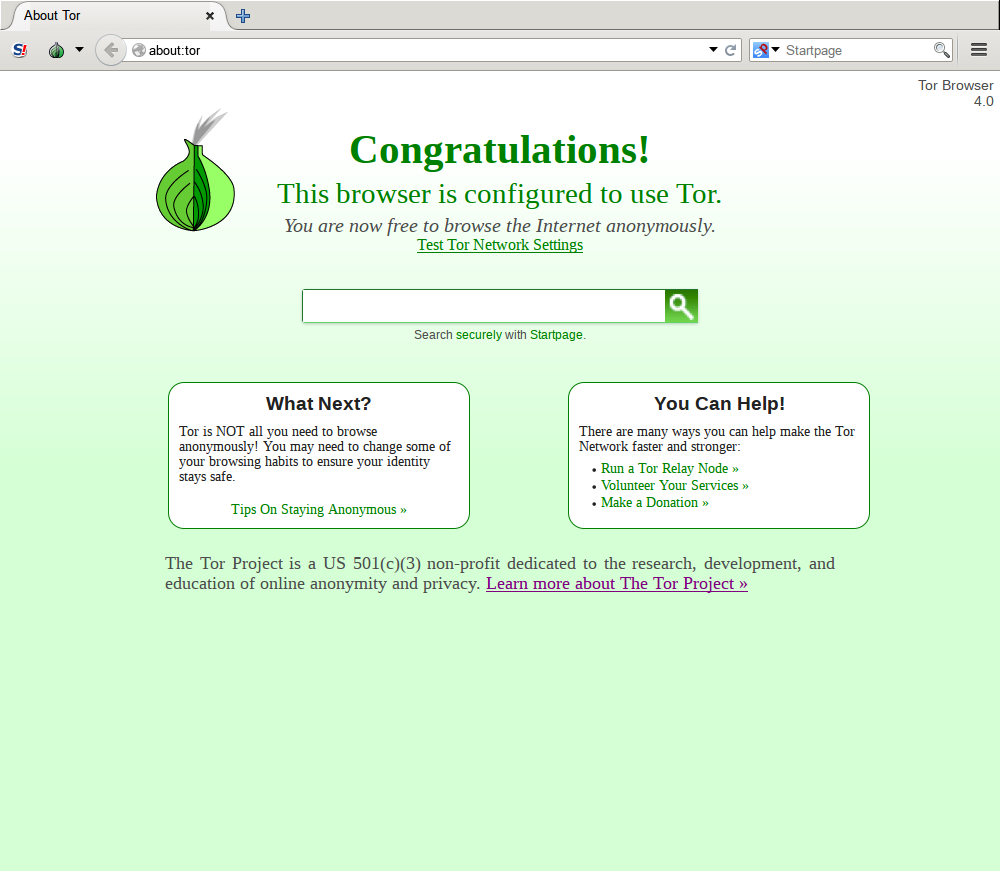Image resolution: width=1000 pixels, height=871 pixels.
Task: Open Learn more about The Tor Project
Action: click(x=617, y=583)
